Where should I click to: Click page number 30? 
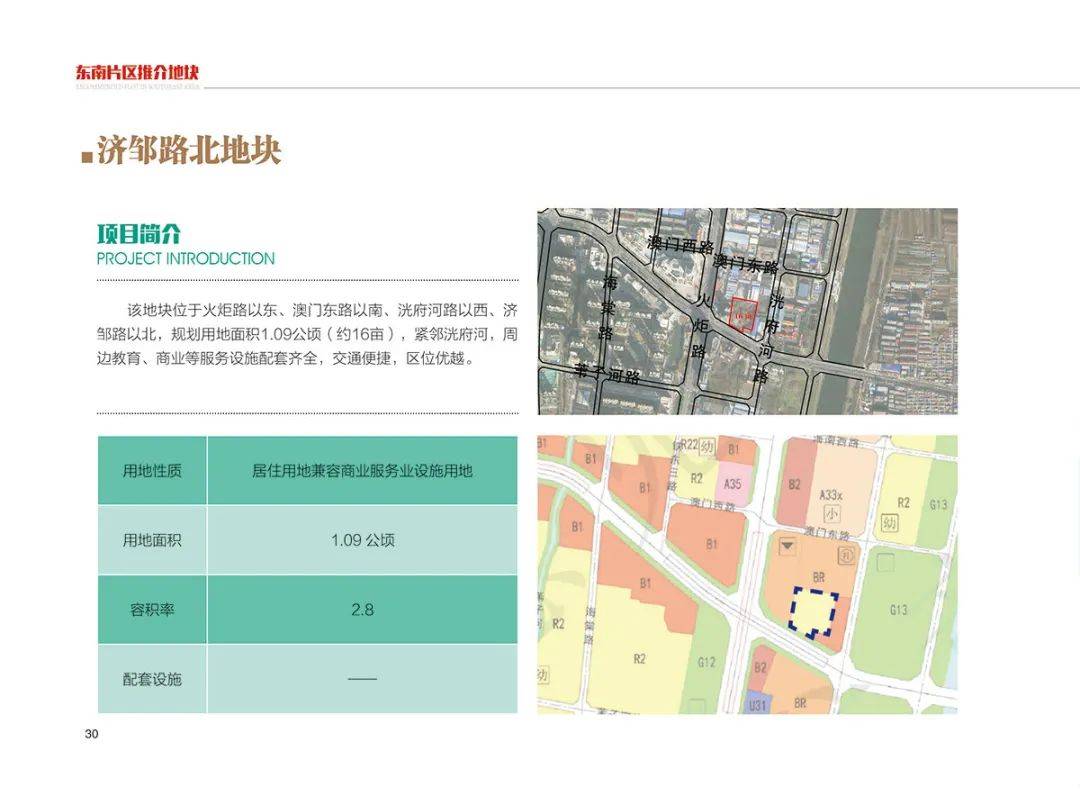coord(92,734)
